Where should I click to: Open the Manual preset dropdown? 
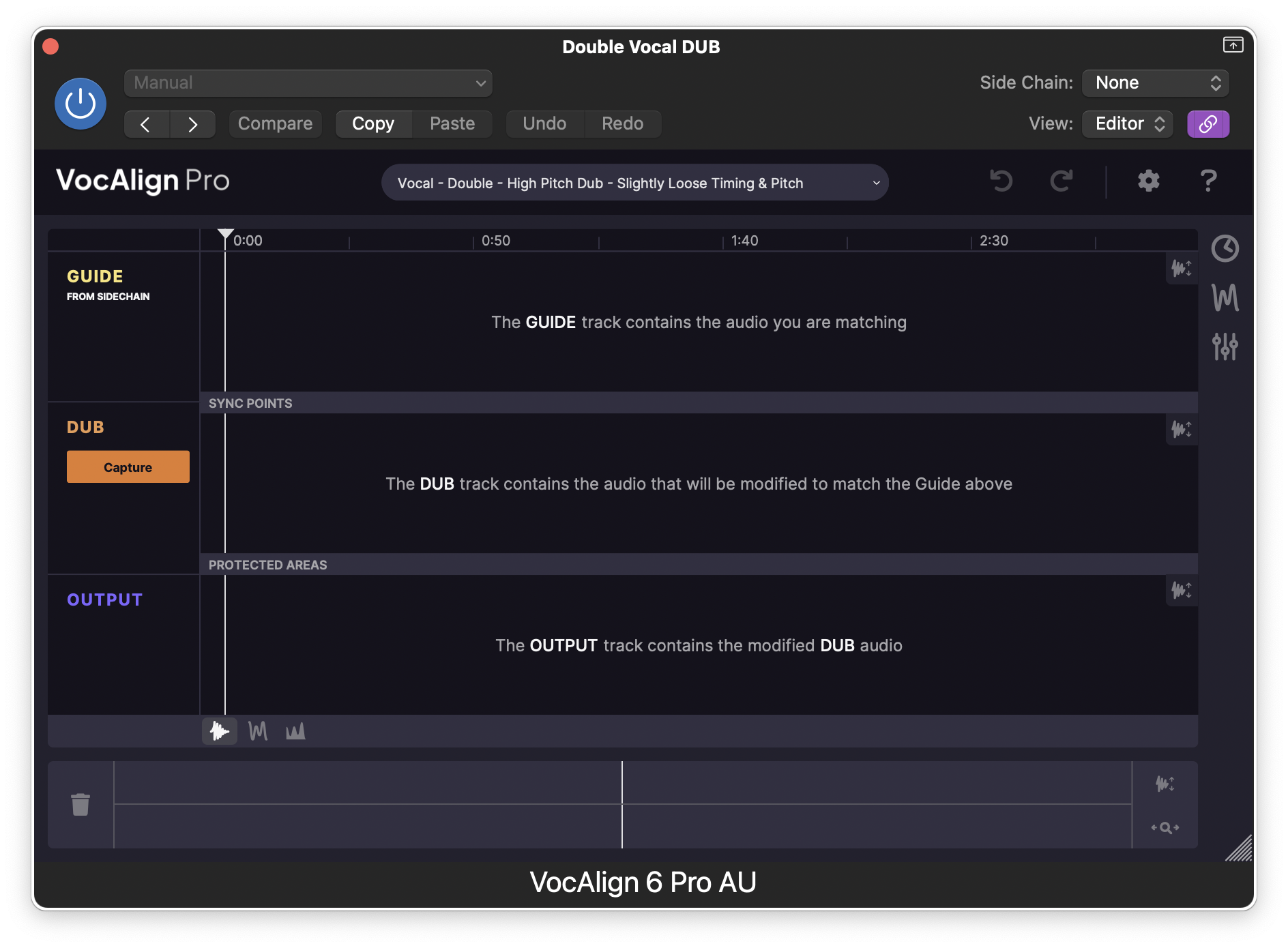[x=308, y=83]
